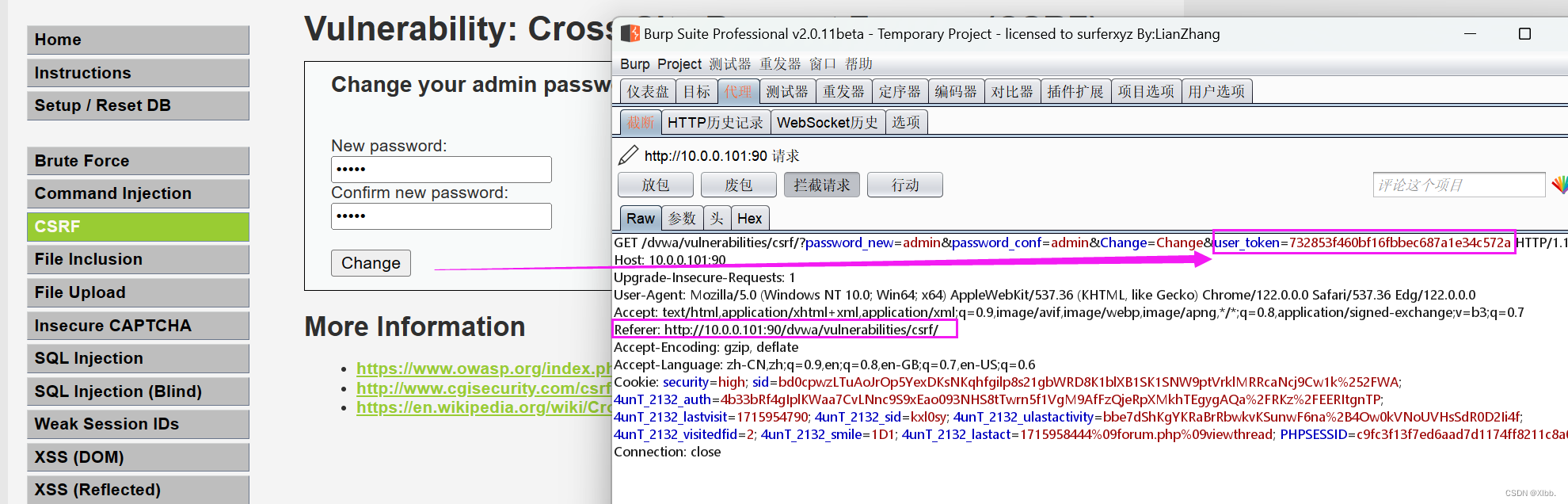1568x504 pixels.
Task: Open the SQL Injection page
Action: 138,358
